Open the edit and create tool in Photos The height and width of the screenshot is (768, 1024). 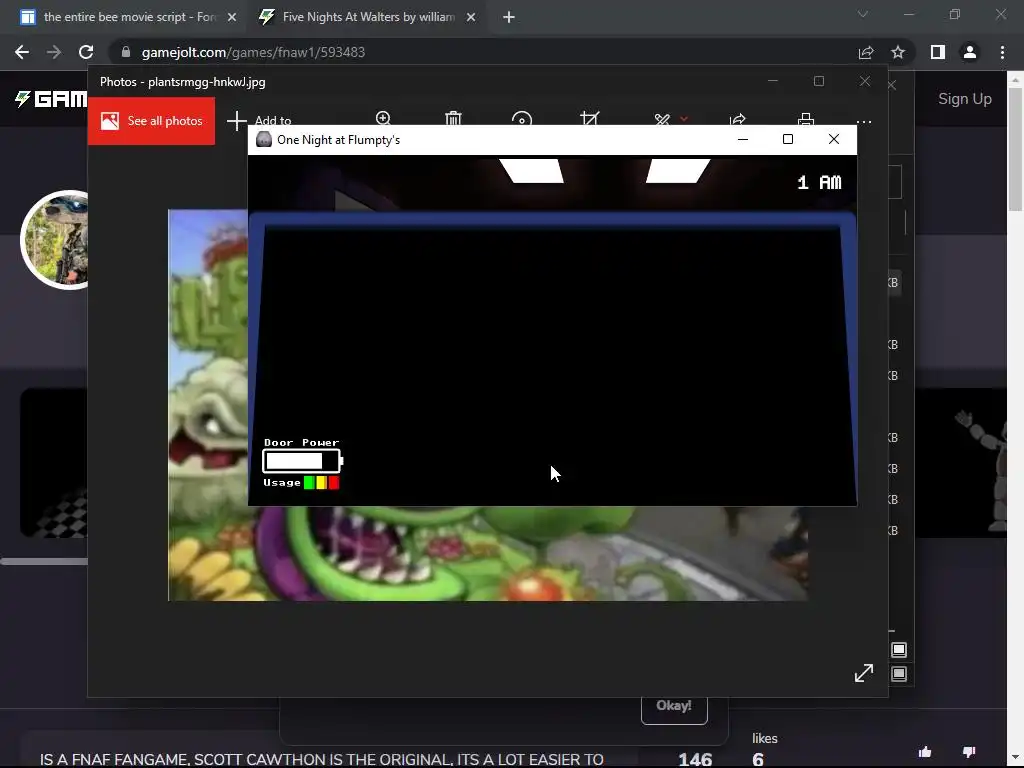(x=662, y=119)
